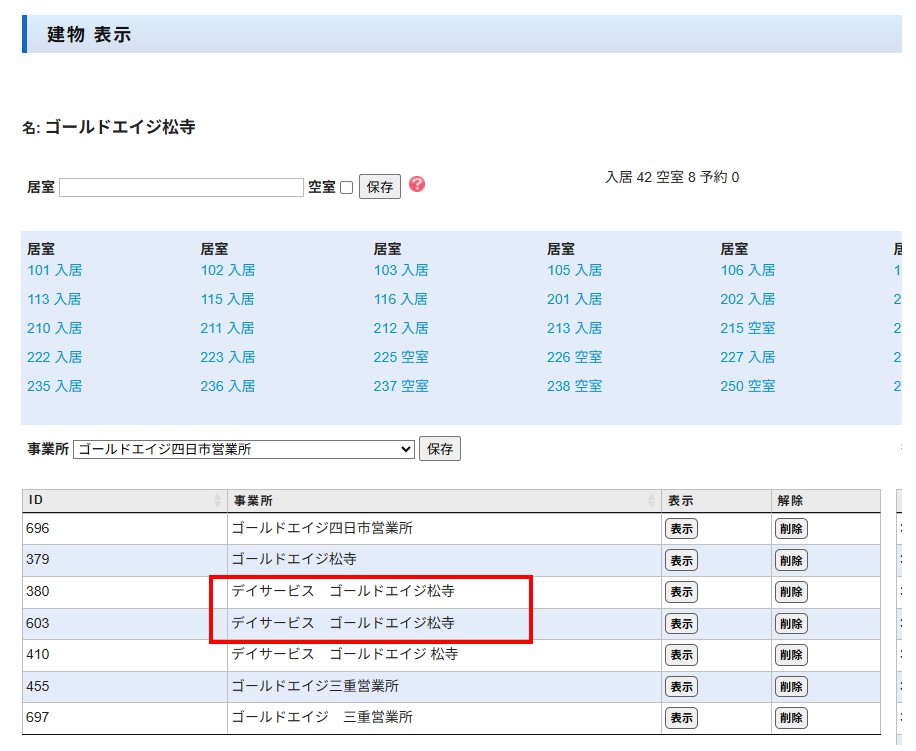
Task: Open vacant room link 225 空室
Action: tap(401, 357)
